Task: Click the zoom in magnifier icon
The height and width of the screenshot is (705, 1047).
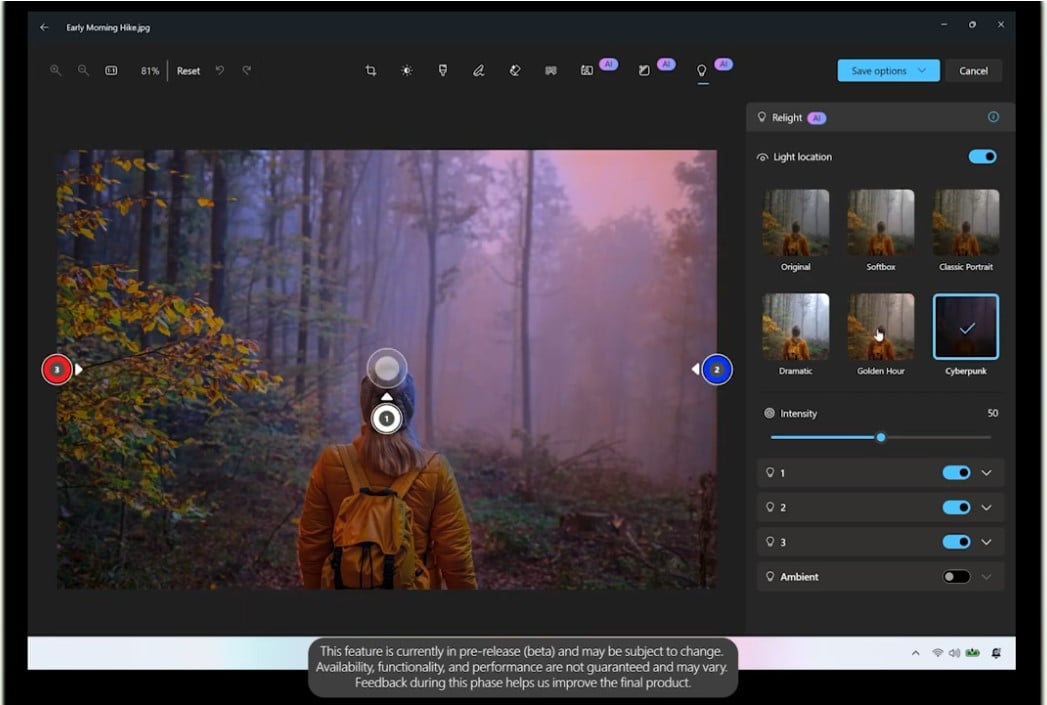Action: [55, 70]
